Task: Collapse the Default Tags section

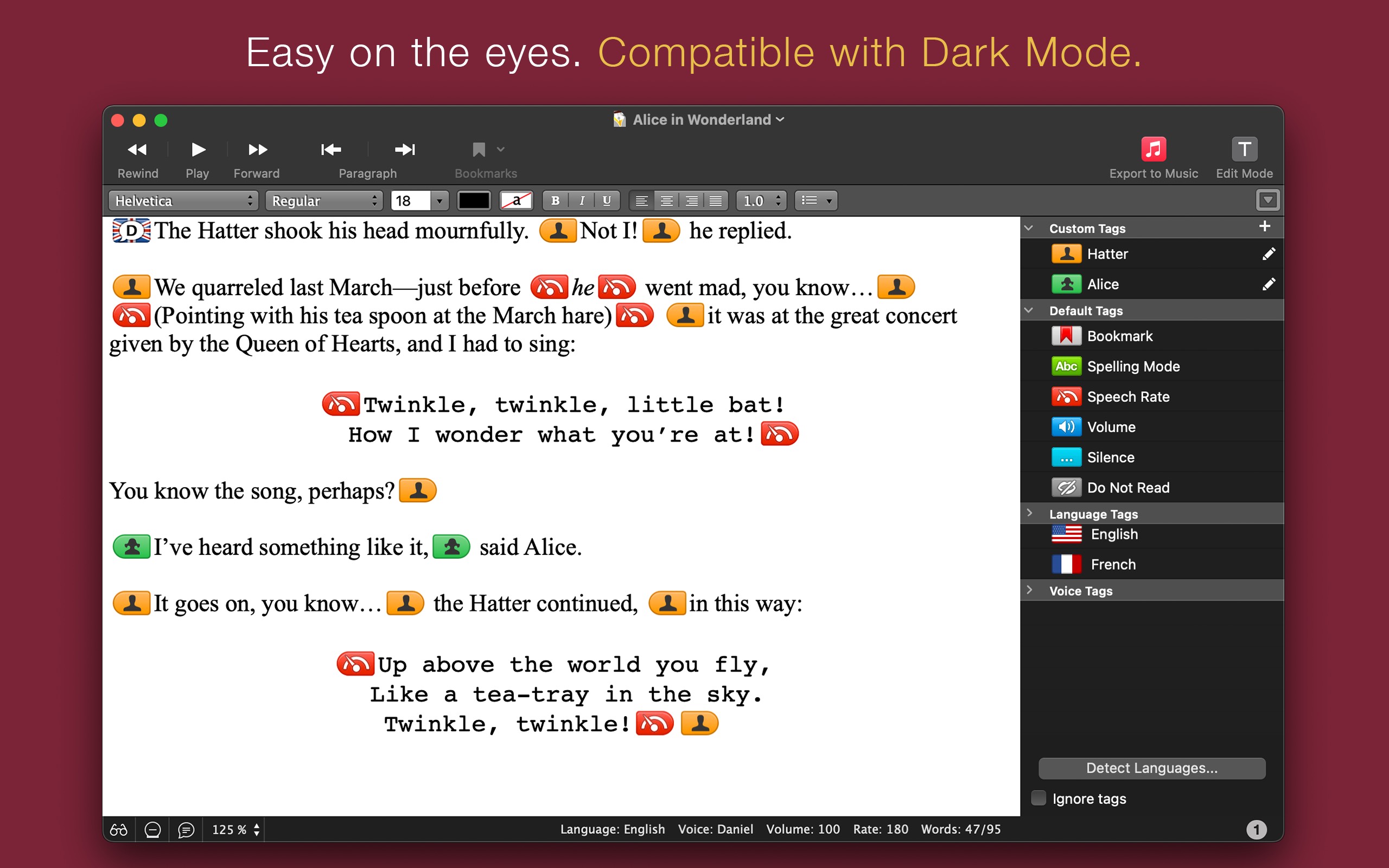Action: click(x=1029, y=310)
